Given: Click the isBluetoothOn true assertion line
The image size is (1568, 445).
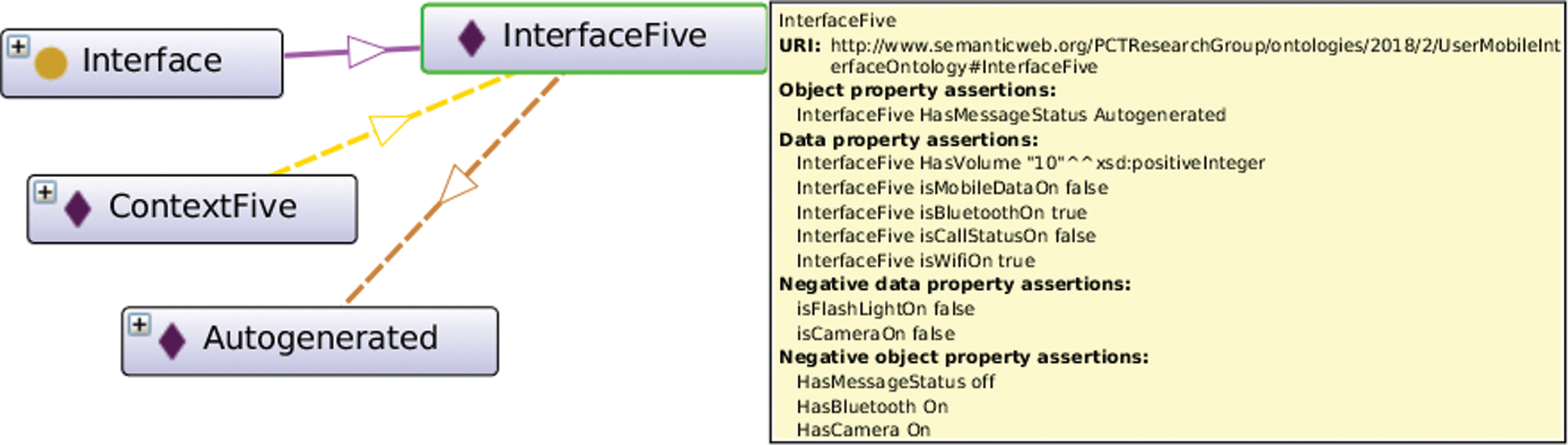Looking at the screenshot, I should click(942, 212).
